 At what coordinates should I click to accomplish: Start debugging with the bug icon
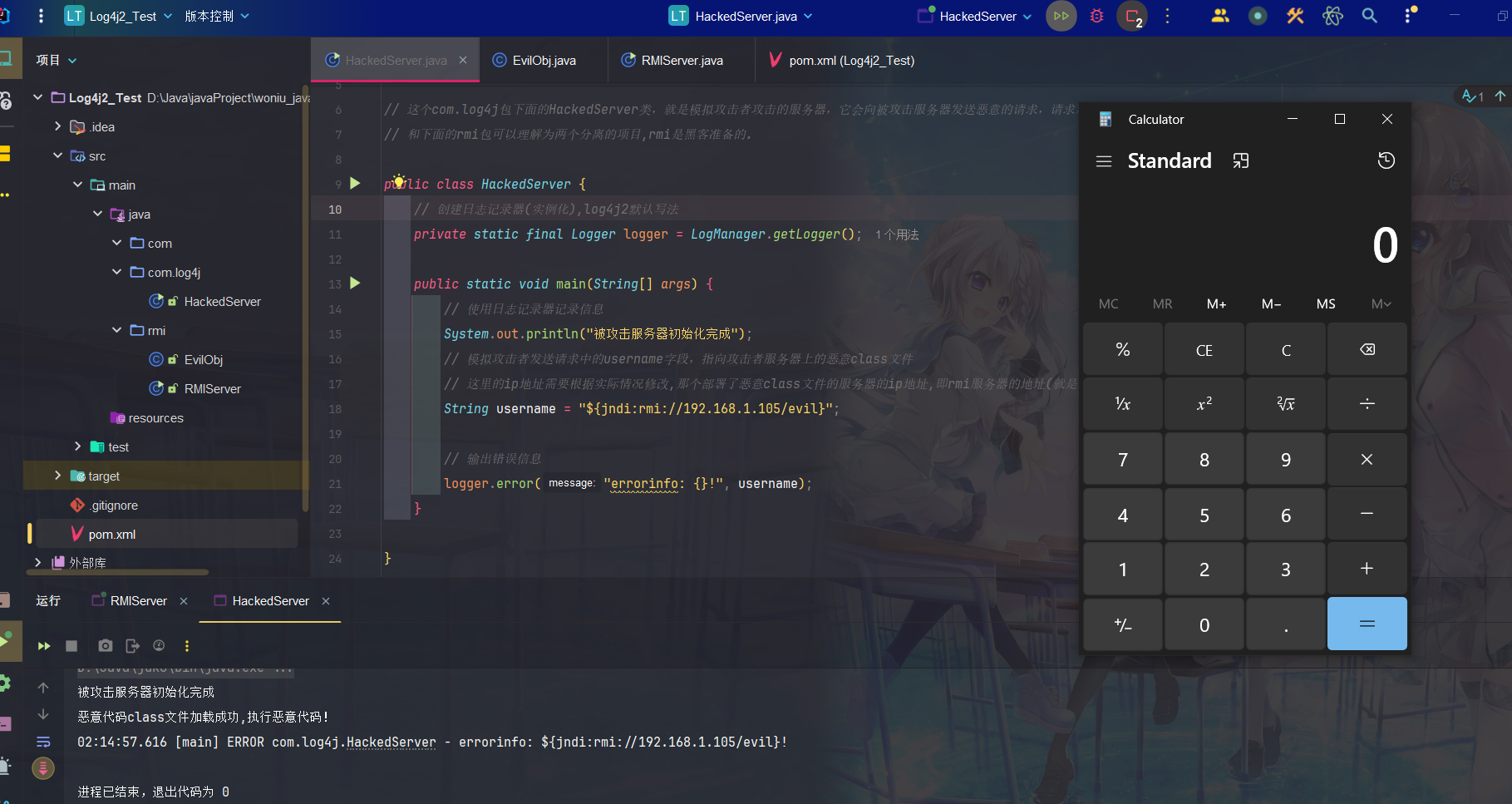tap(1096, 16)
